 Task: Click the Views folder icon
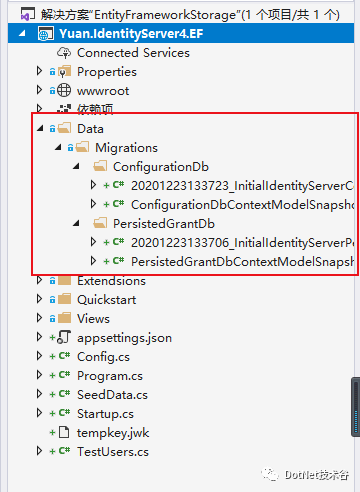pyautogui.click(x=64, y=318)
